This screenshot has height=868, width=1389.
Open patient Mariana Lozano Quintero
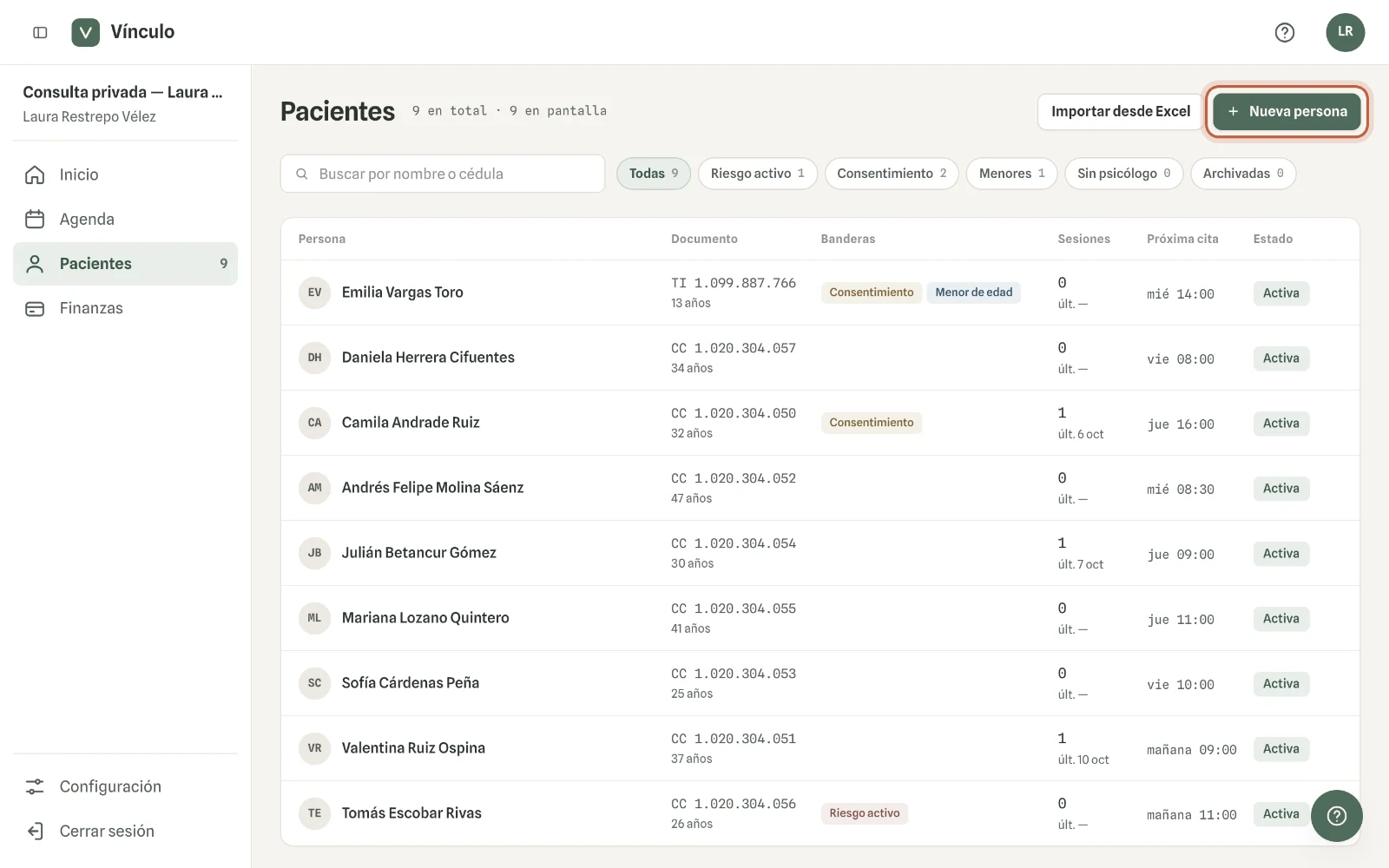point(425,618)
